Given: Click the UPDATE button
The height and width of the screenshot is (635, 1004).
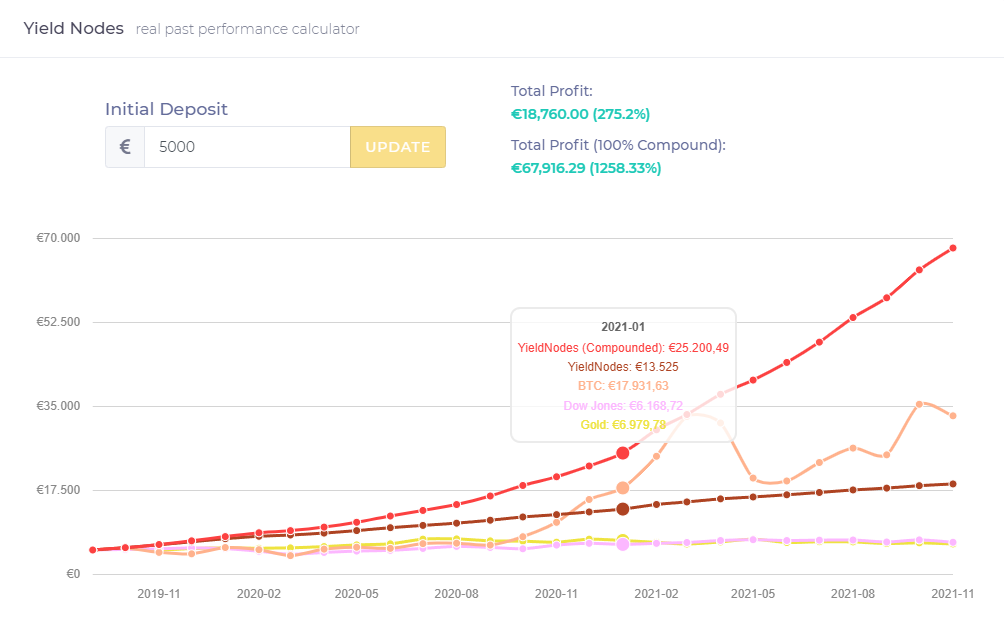Looking at the screenshot, I should click(x=398, y=147).
